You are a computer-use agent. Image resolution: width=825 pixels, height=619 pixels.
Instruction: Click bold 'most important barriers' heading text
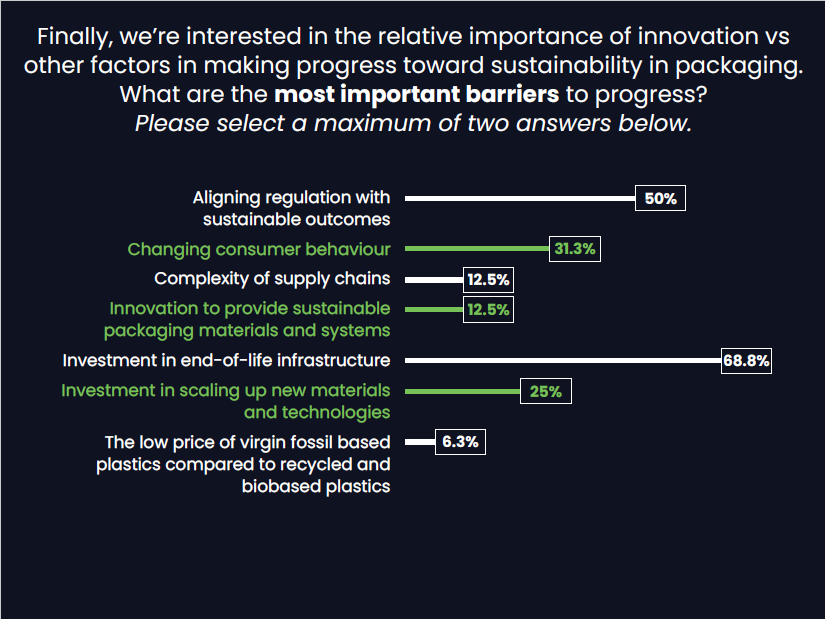pyautogui.click(x=416, y=95)
